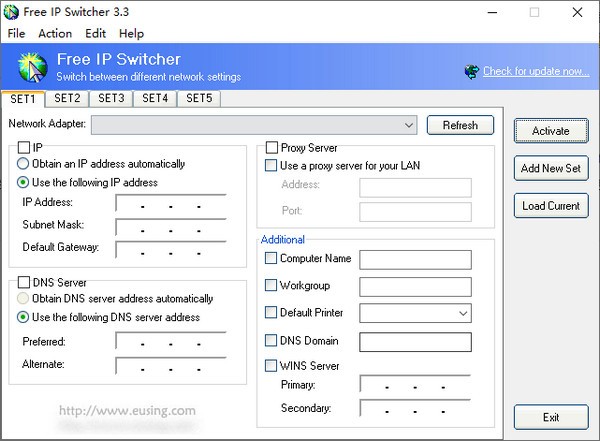Click the Add New Set button
Viewport: 600px width, 441px height.
coord(551,168)
